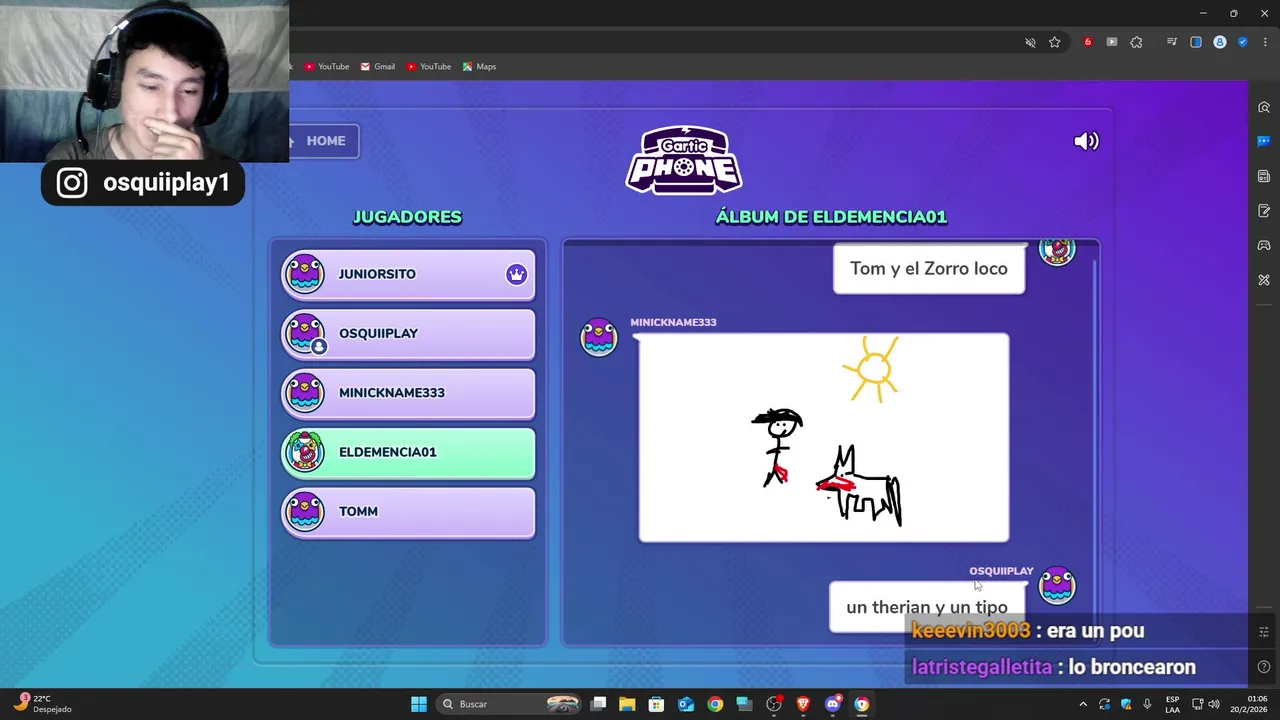Open the taskbar clock and date
Viewport: 1280px width, 720px height.
[x=1249, y=704]
